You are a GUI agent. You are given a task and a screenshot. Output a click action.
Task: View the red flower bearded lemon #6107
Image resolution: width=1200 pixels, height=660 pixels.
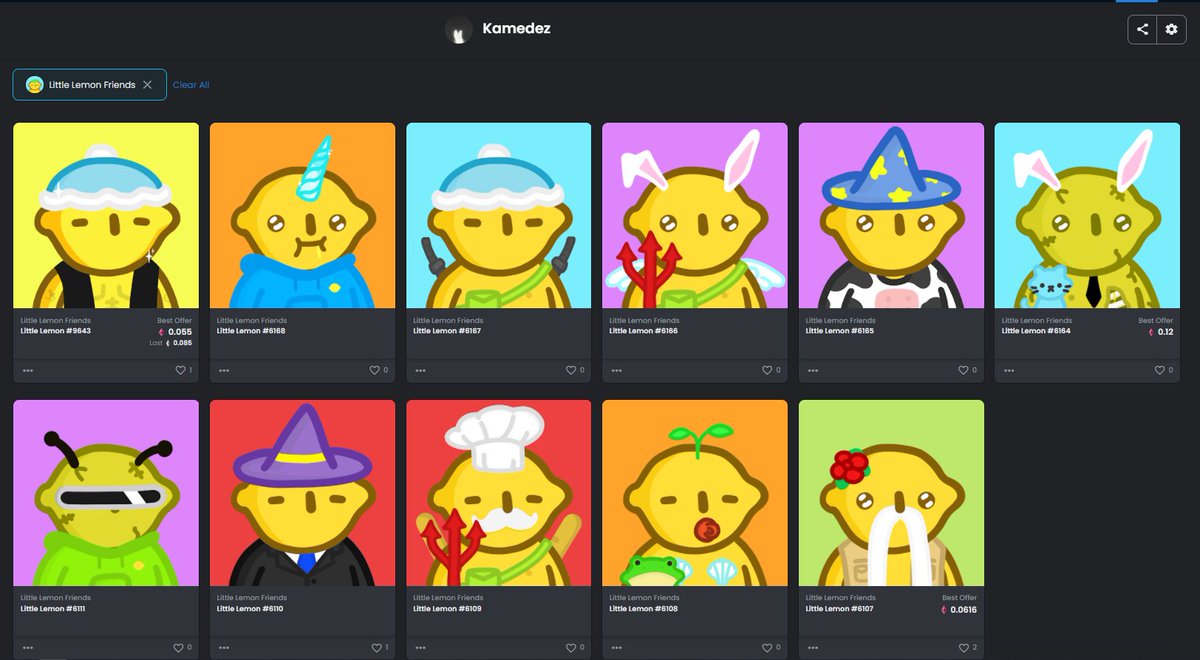pos(891,492)
